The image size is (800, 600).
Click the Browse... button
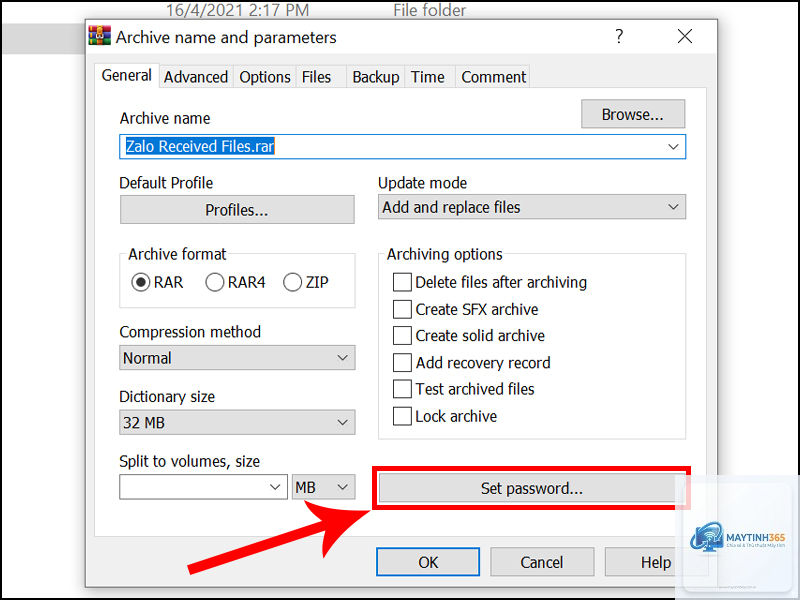pyautogui.click(x=633, y=114)
